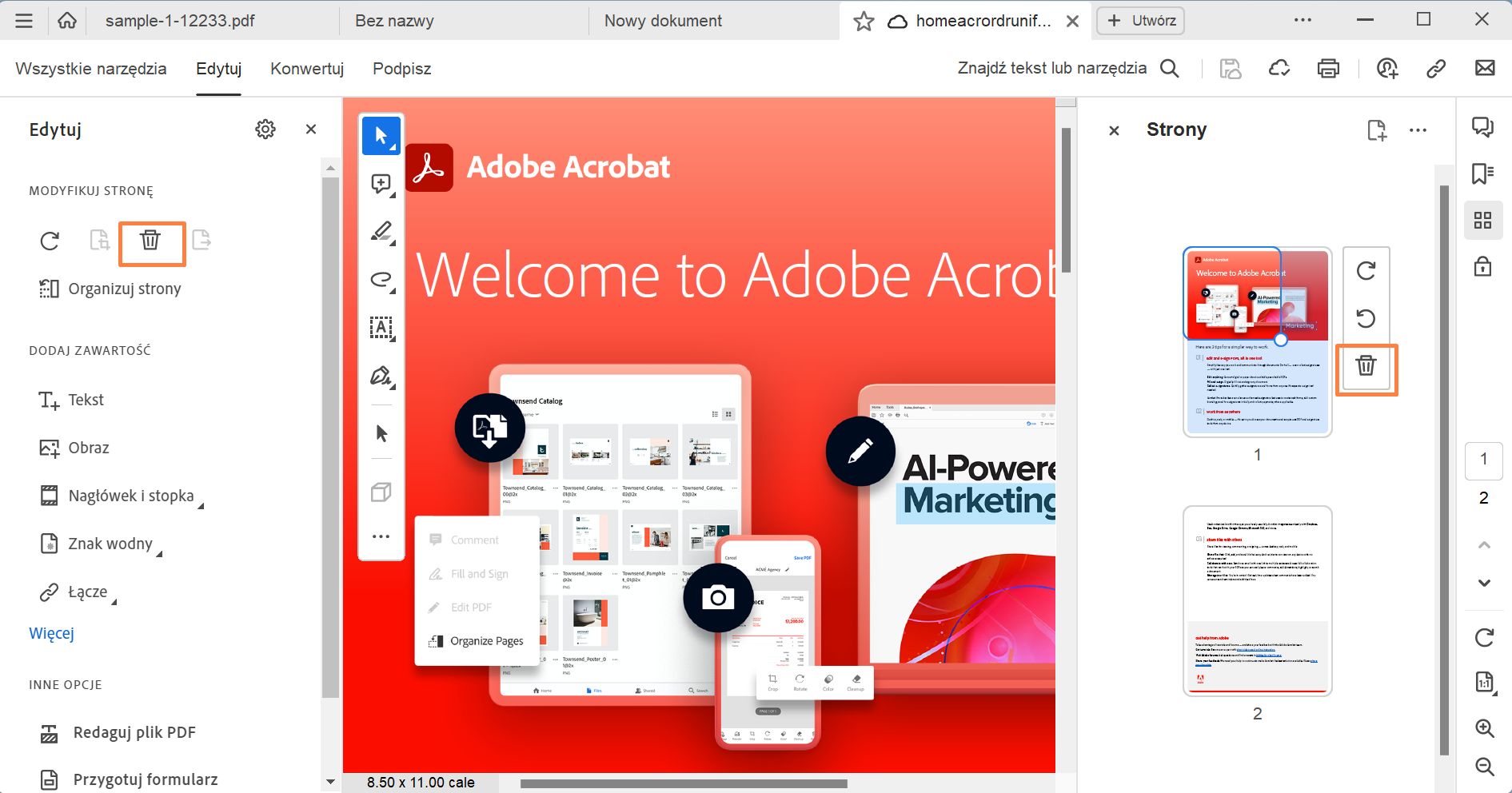1512x793 pixels.
Task: Zoom out of the document
Action: click(1485, 767)
